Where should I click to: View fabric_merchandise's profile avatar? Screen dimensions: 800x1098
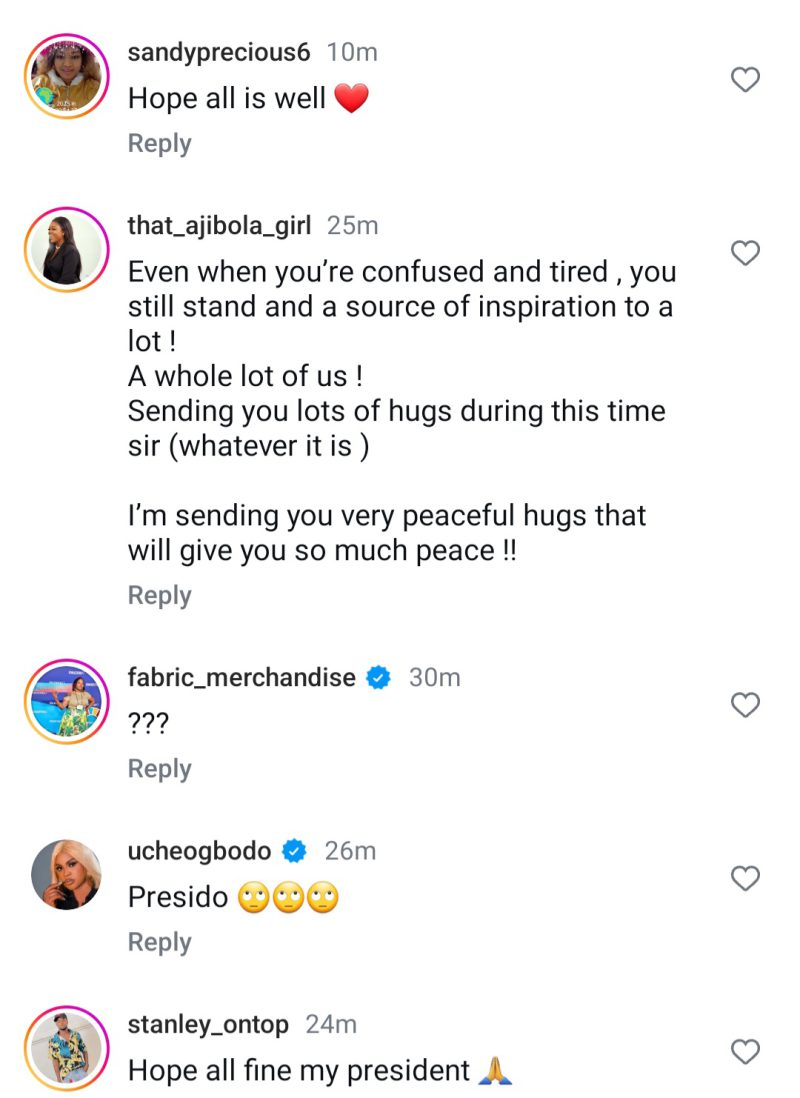pos(66,702)
